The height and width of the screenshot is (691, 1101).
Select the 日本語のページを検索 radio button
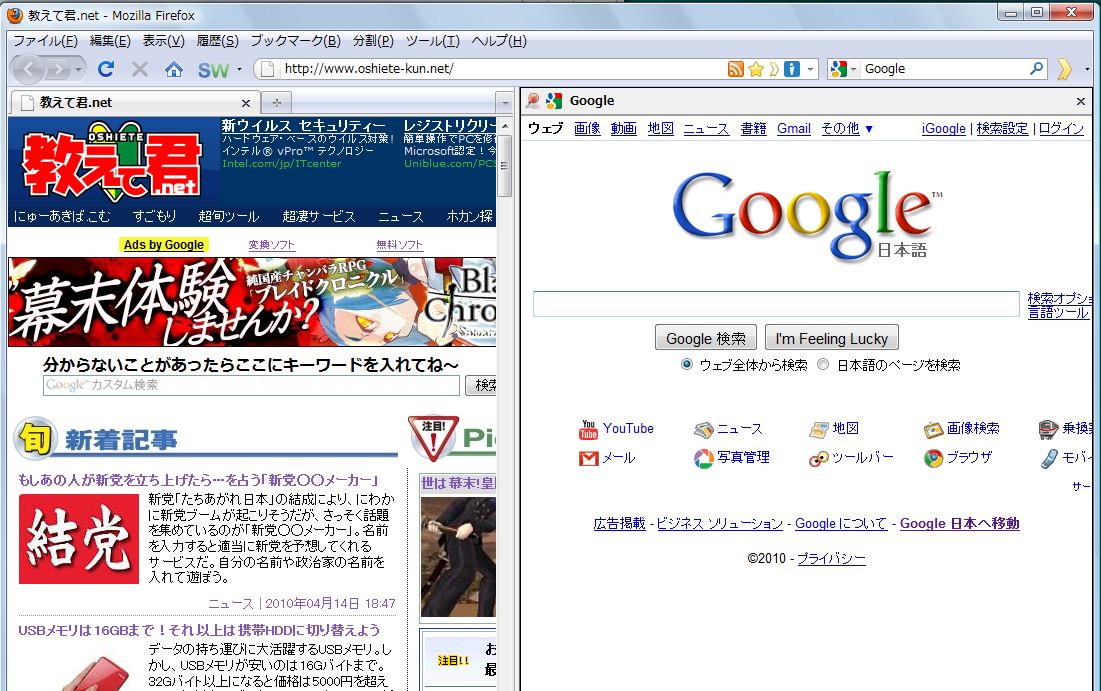coord(823,364)
